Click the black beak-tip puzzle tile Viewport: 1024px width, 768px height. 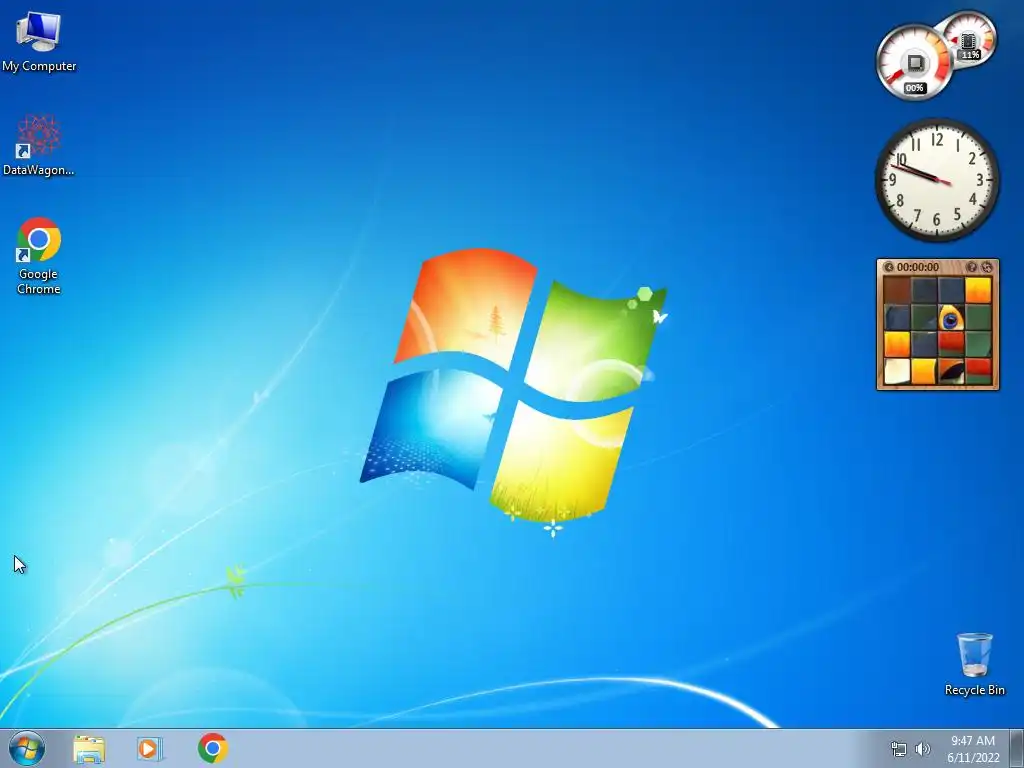tap(951, 372)
